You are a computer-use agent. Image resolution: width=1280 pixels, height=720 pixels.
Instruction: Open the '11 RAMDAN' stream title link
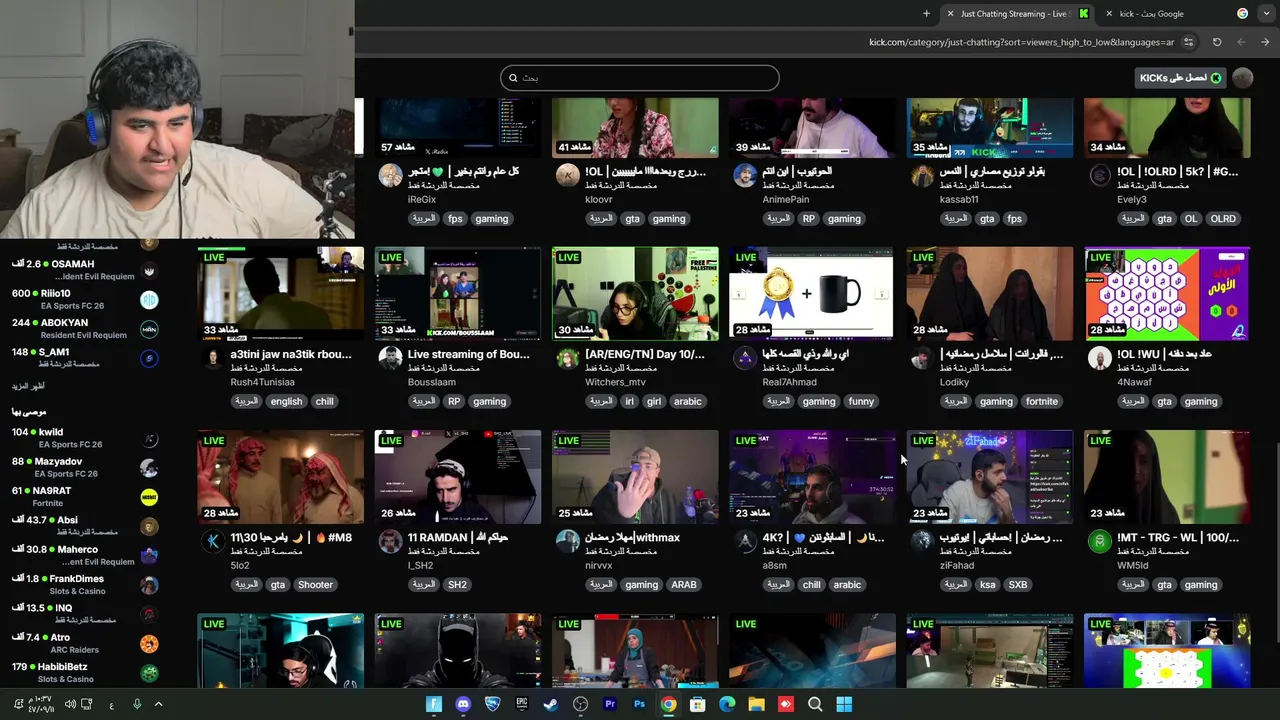point(458,537)
